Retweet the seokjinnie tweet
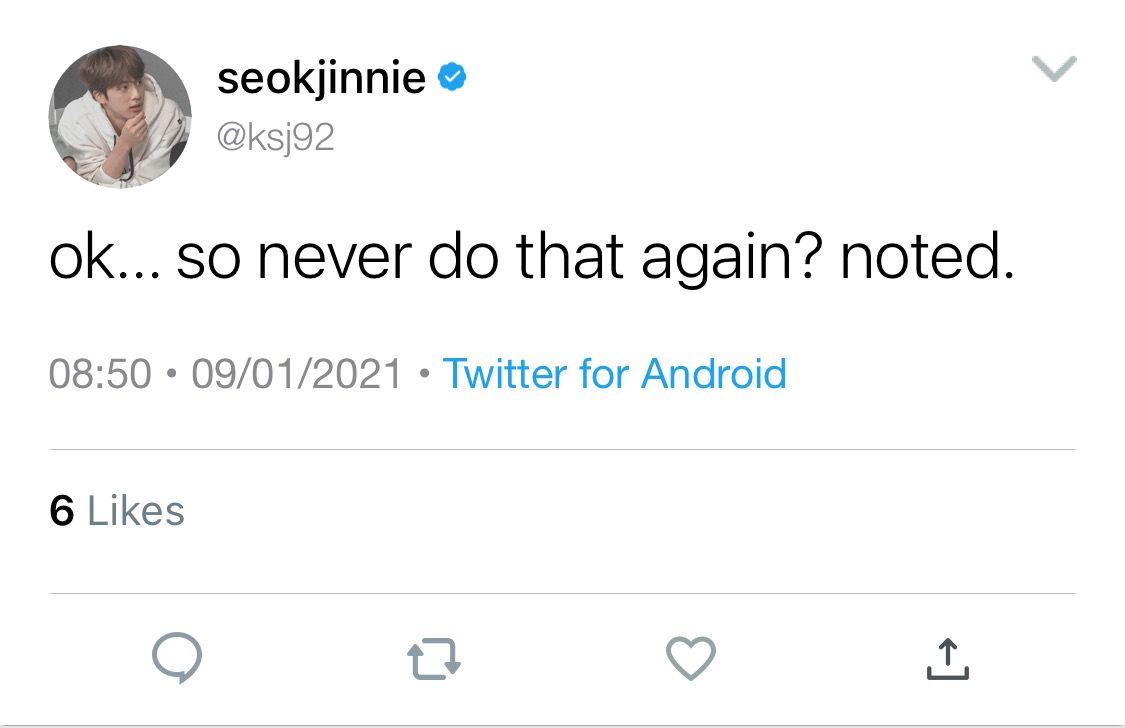 pos(434,659)
